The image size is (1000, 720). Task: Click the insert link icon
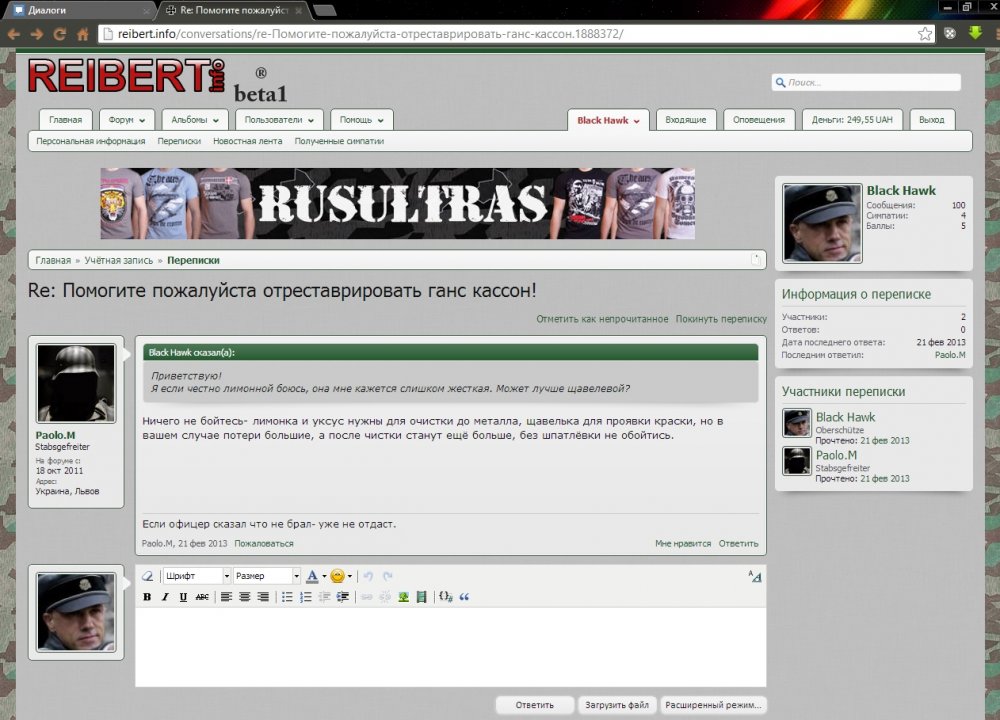pos(367,597)
